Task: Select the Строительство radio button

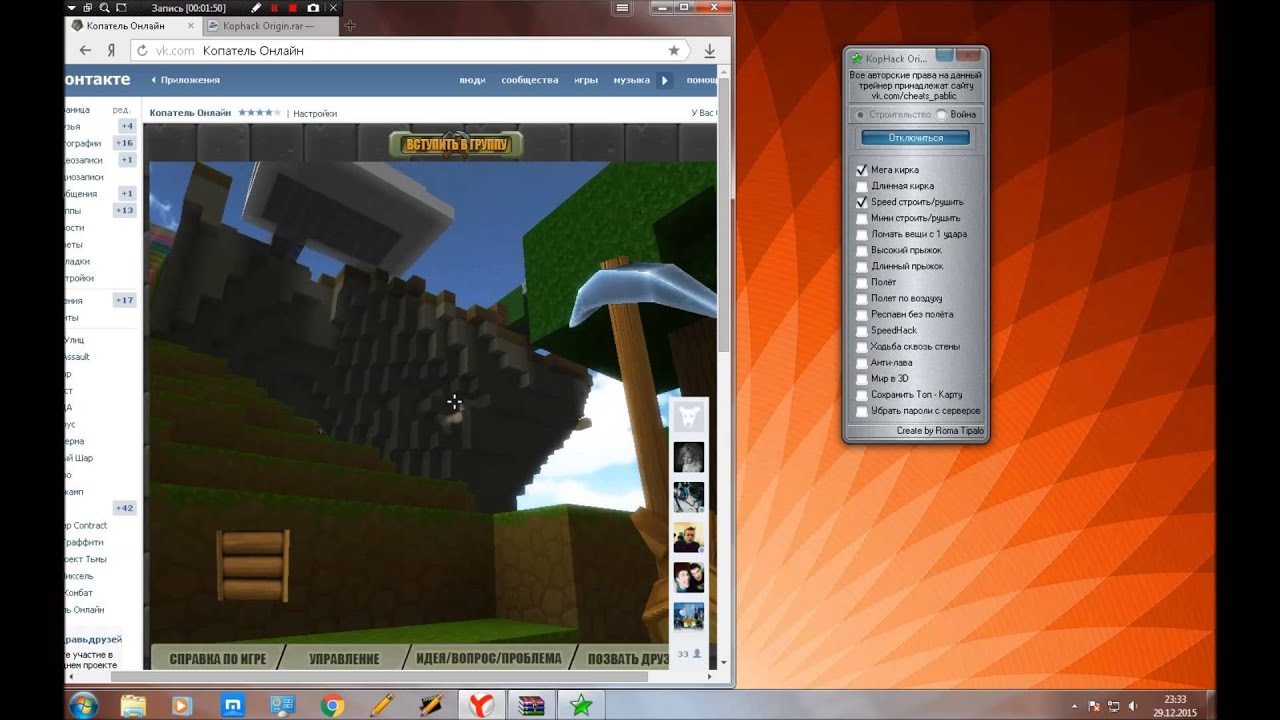Action: [861, 115]
